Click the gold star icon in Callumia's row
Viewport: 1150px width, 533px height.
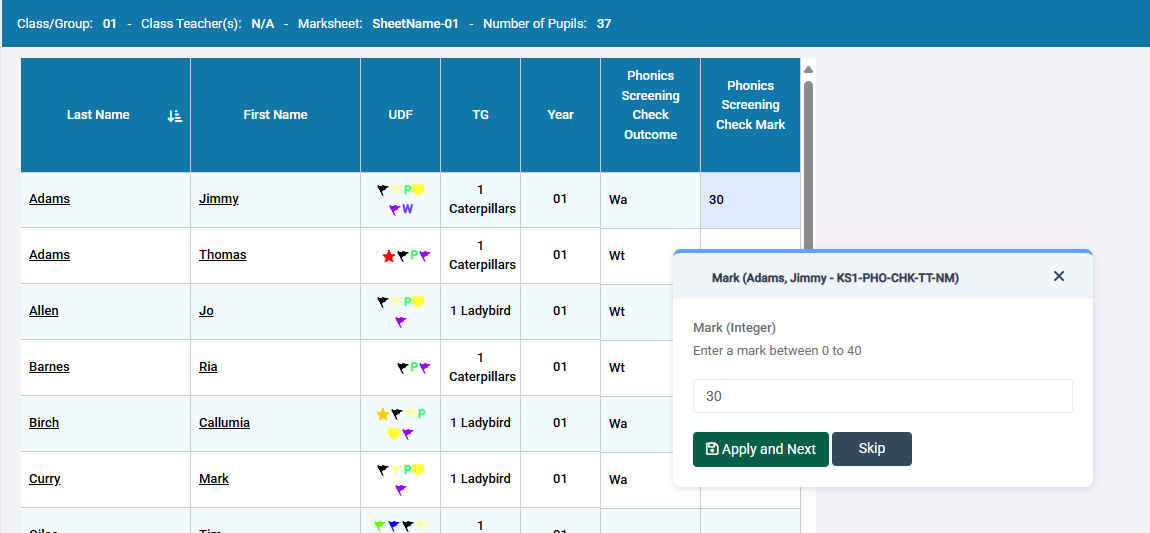coord(382,414)
